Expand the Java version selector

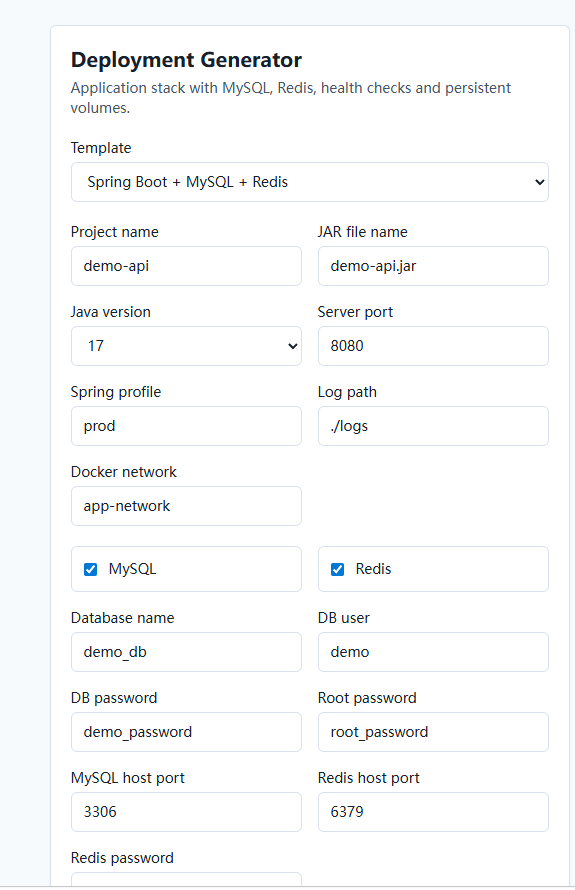pyautogui.click(x=186, y=346)
